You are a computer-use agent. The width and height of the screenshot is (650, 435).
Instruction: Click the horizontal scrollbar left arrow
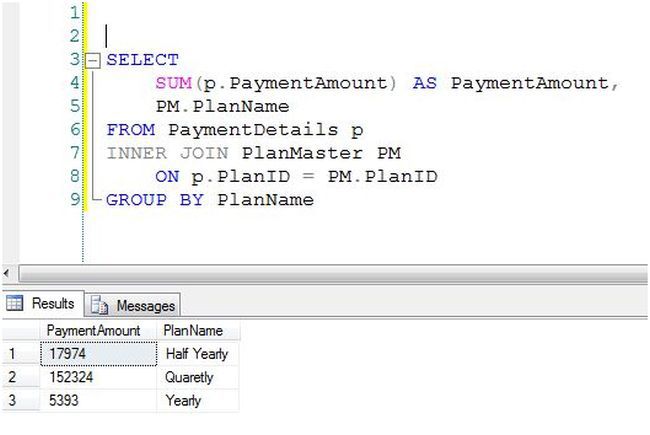6,273
